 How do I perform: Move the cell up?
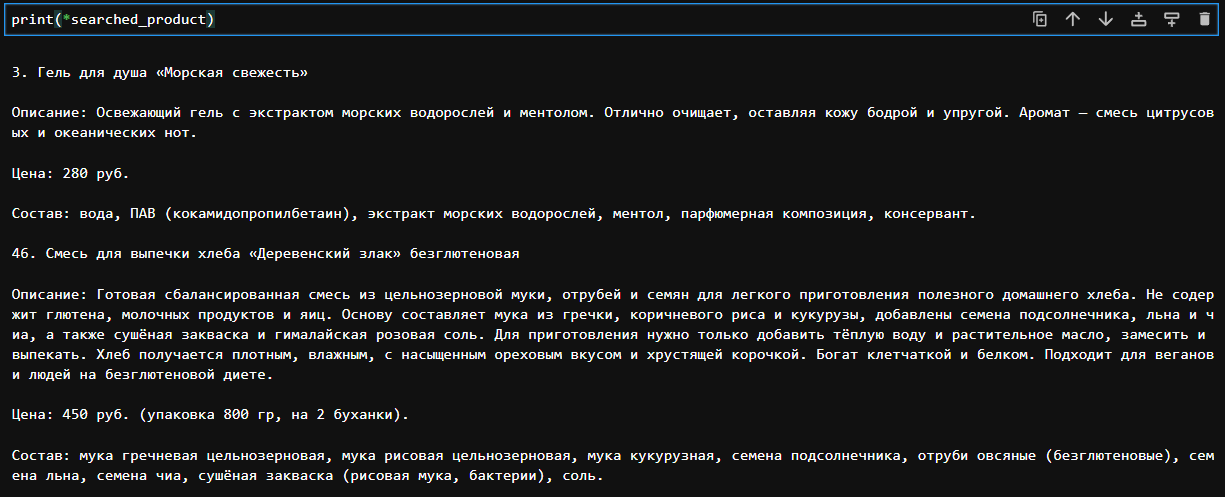[x=1073, y=19]
